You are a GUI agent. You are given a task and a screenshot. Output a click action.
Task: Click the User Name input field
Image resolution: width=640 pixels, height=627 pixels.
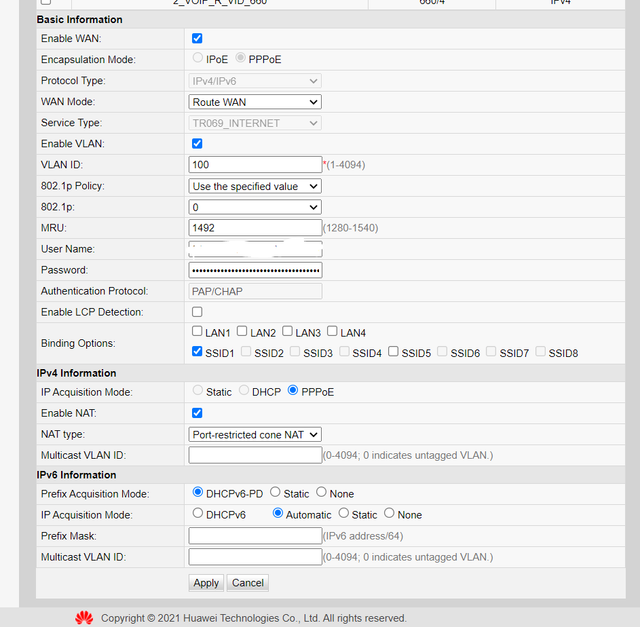(x=255, y=249)
